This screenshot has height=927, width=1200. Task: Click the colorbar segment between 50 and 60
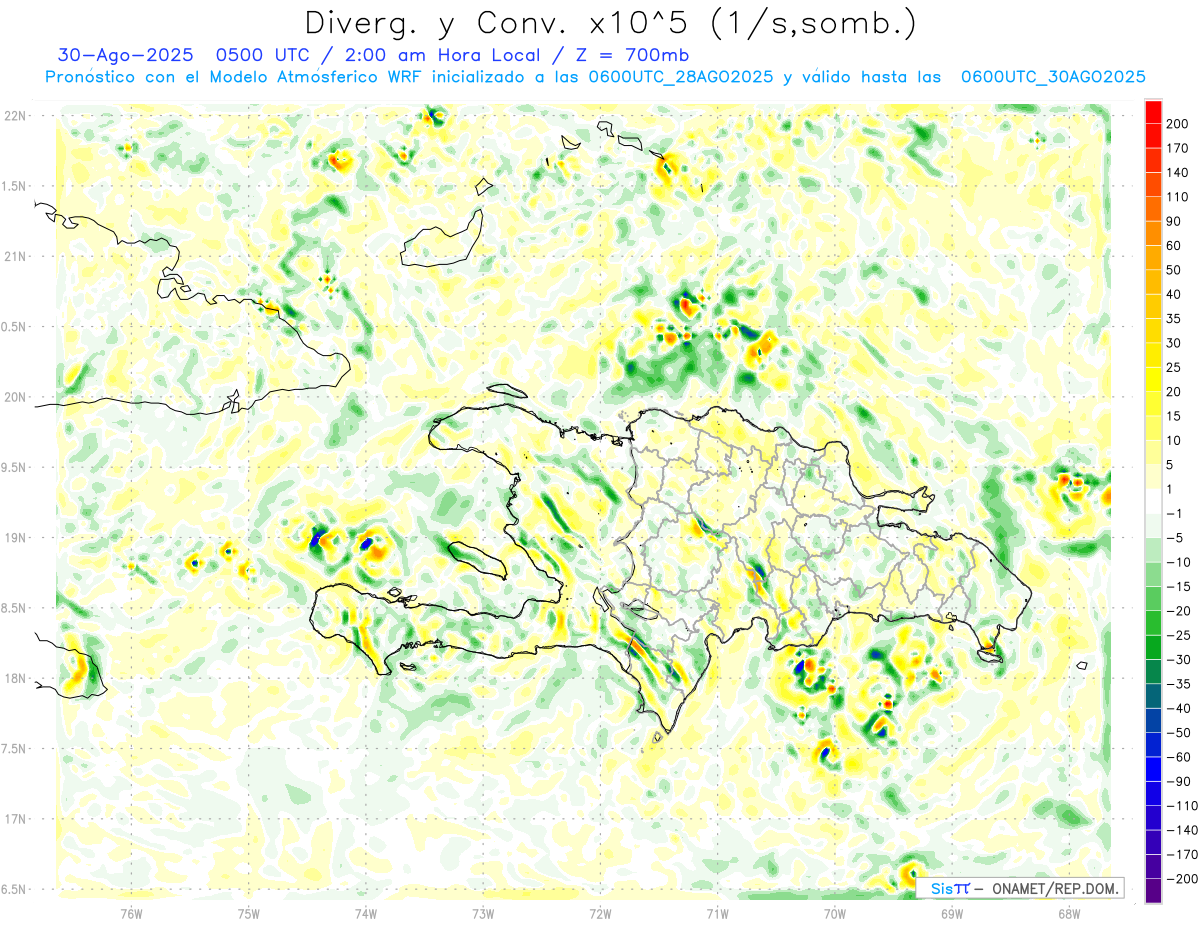(x=1153, y=258)
